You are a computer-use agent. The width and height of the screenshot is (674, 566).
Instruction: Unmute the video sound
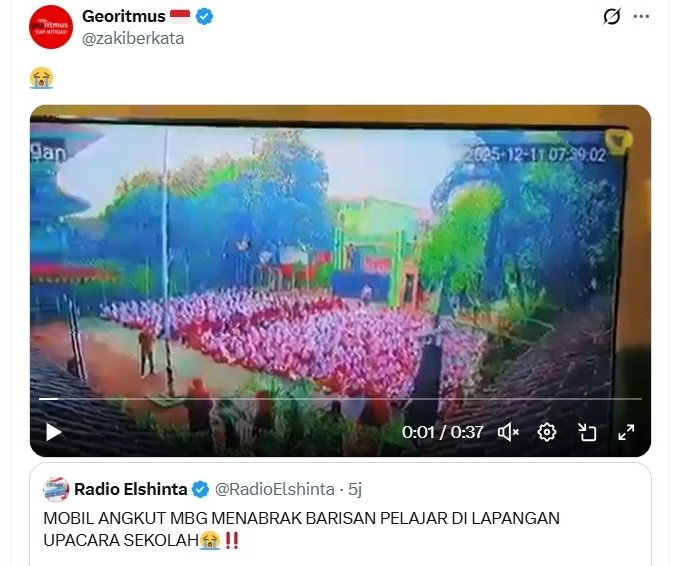point(508,432)
